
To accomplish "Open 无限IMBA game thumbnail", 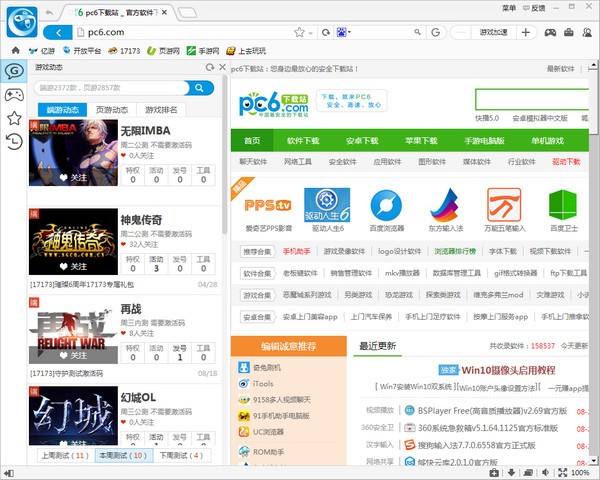I will pyautogui.click(x=73, y=153).
